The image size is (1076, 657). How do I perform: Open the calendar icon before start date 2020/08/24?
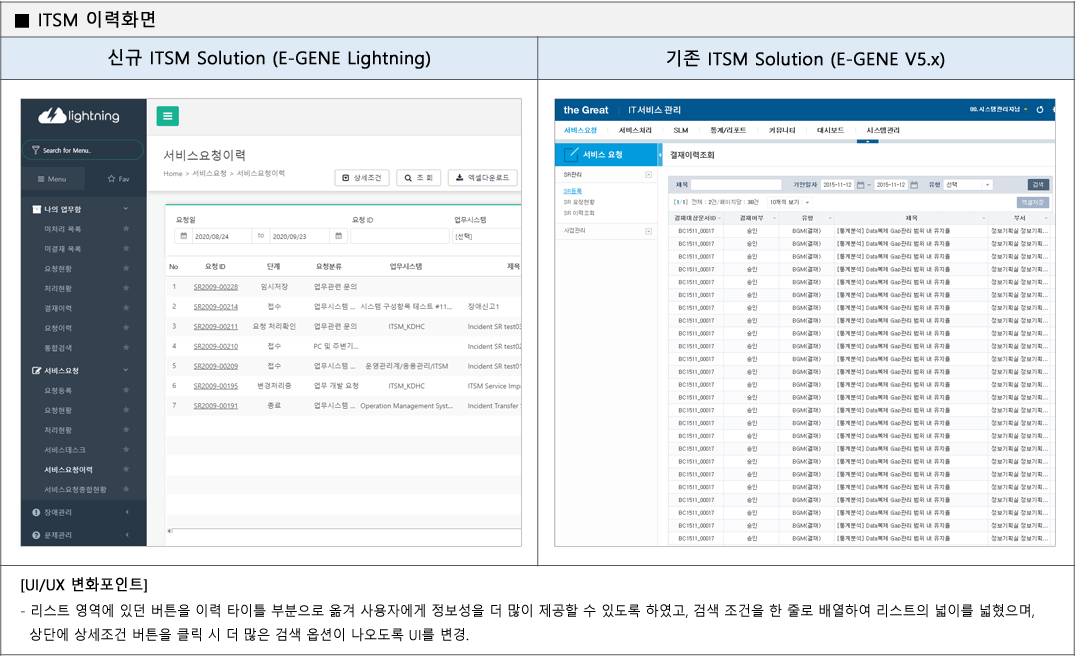pyautogui.click(x=184, y=236)
